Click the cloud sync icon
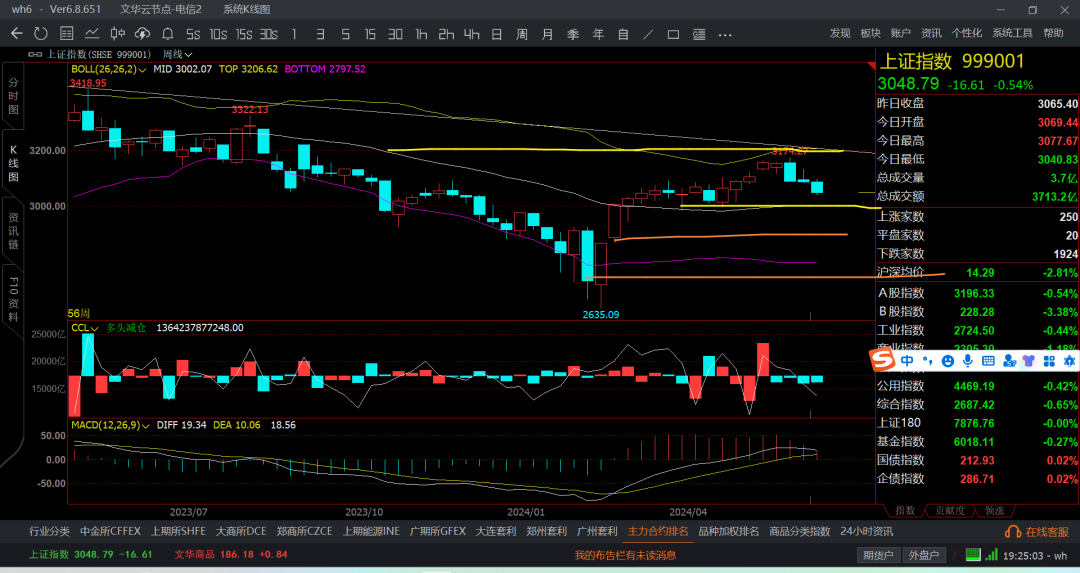This screenshot has width=1080, height=573. click(x=143, y=34)
